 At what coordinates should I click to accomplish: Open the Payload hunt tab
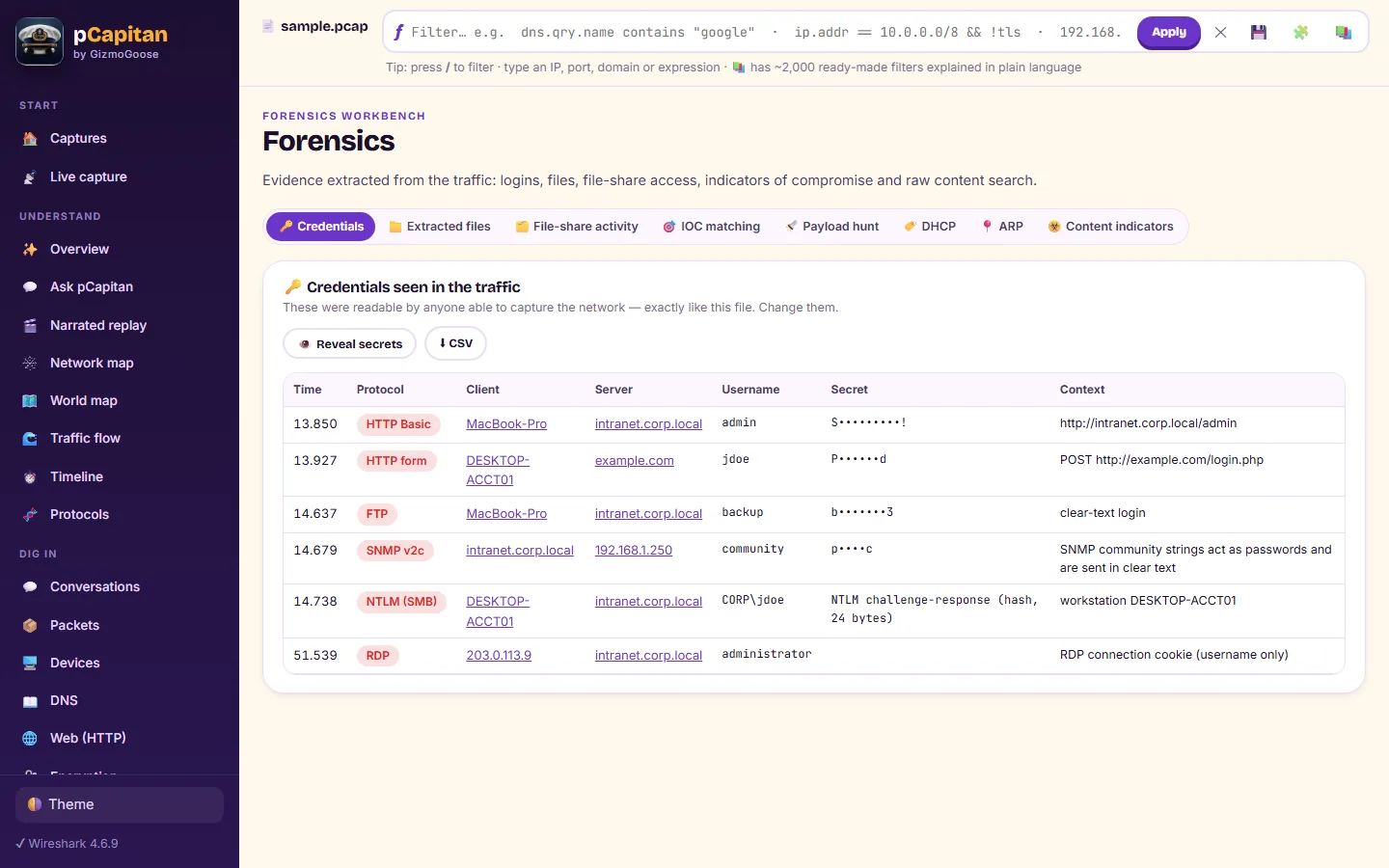[832, 227]
